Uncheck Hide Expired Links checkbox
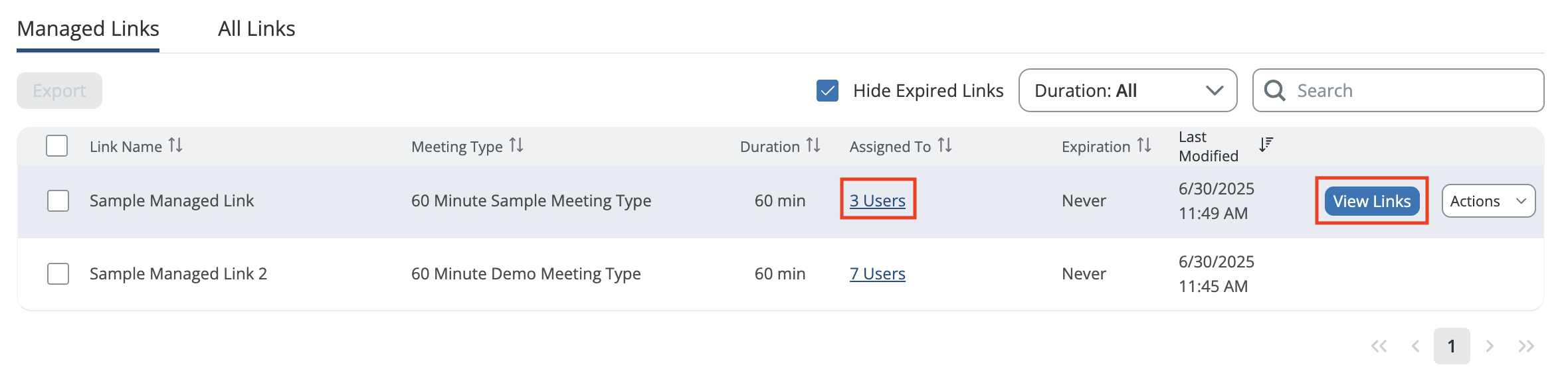The image size is (1568, 377). tap(827, 90)
